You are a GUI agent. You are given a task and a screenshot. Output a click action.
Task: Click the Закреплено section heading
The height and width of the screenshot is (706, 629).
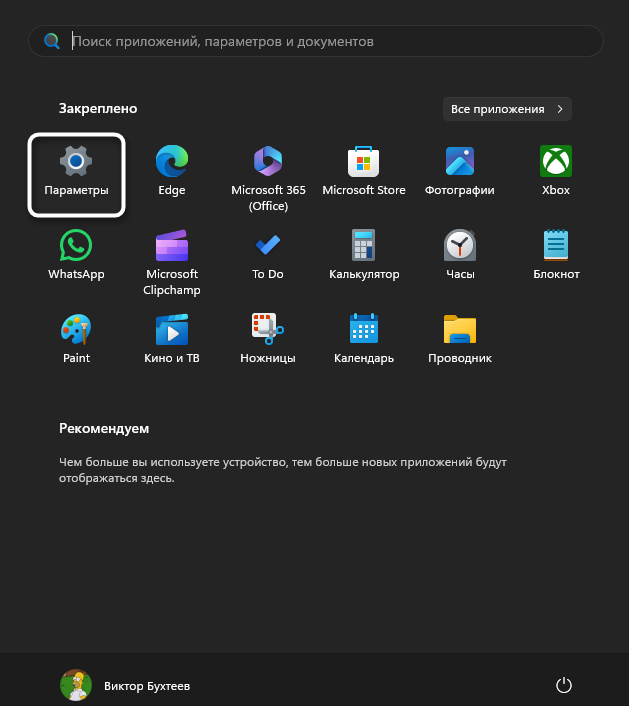click(x=98, y=109)
